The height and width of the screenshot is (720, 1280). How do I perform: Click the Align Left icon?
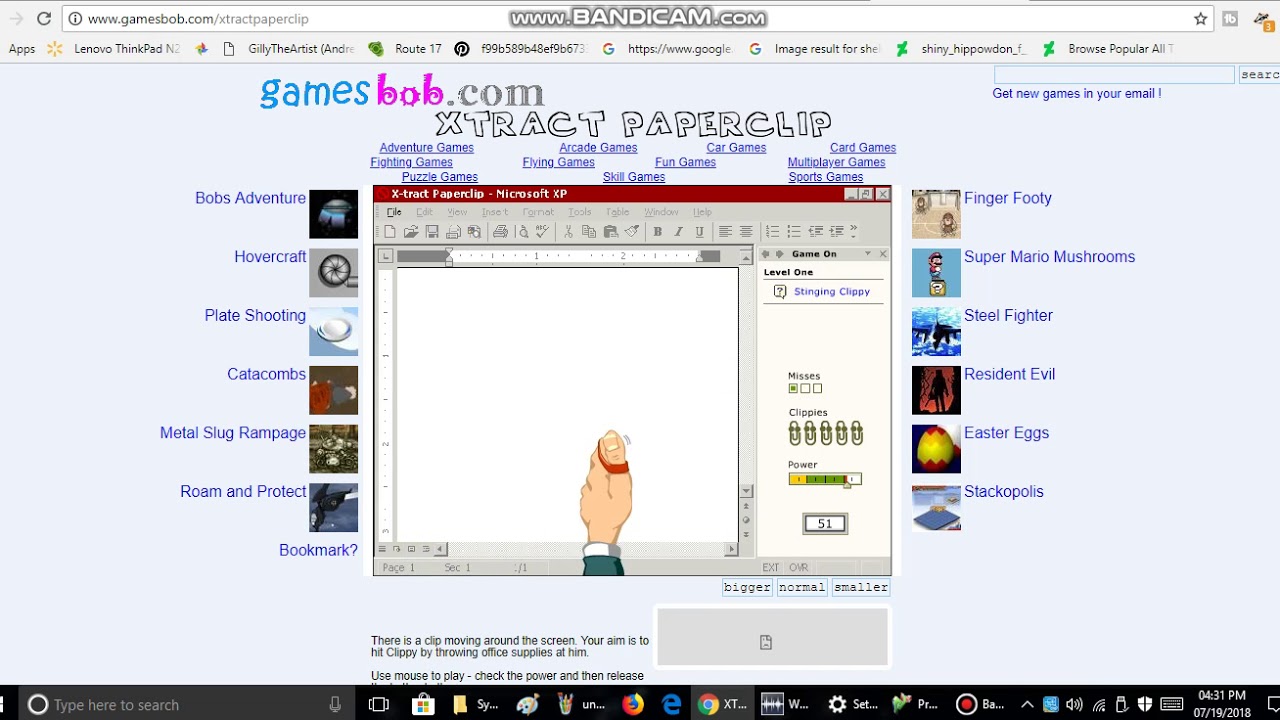pos(725,231)
